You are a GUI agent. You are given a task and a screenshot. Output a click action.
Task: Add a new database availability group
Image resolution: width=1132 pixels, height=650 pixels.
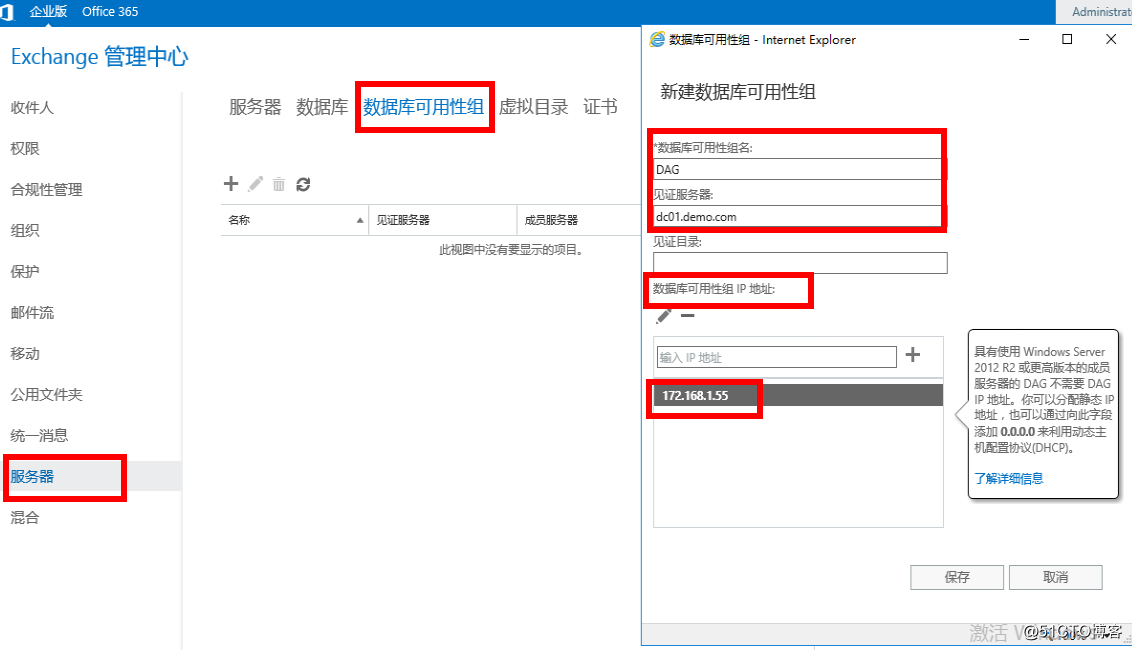point(231,183)
